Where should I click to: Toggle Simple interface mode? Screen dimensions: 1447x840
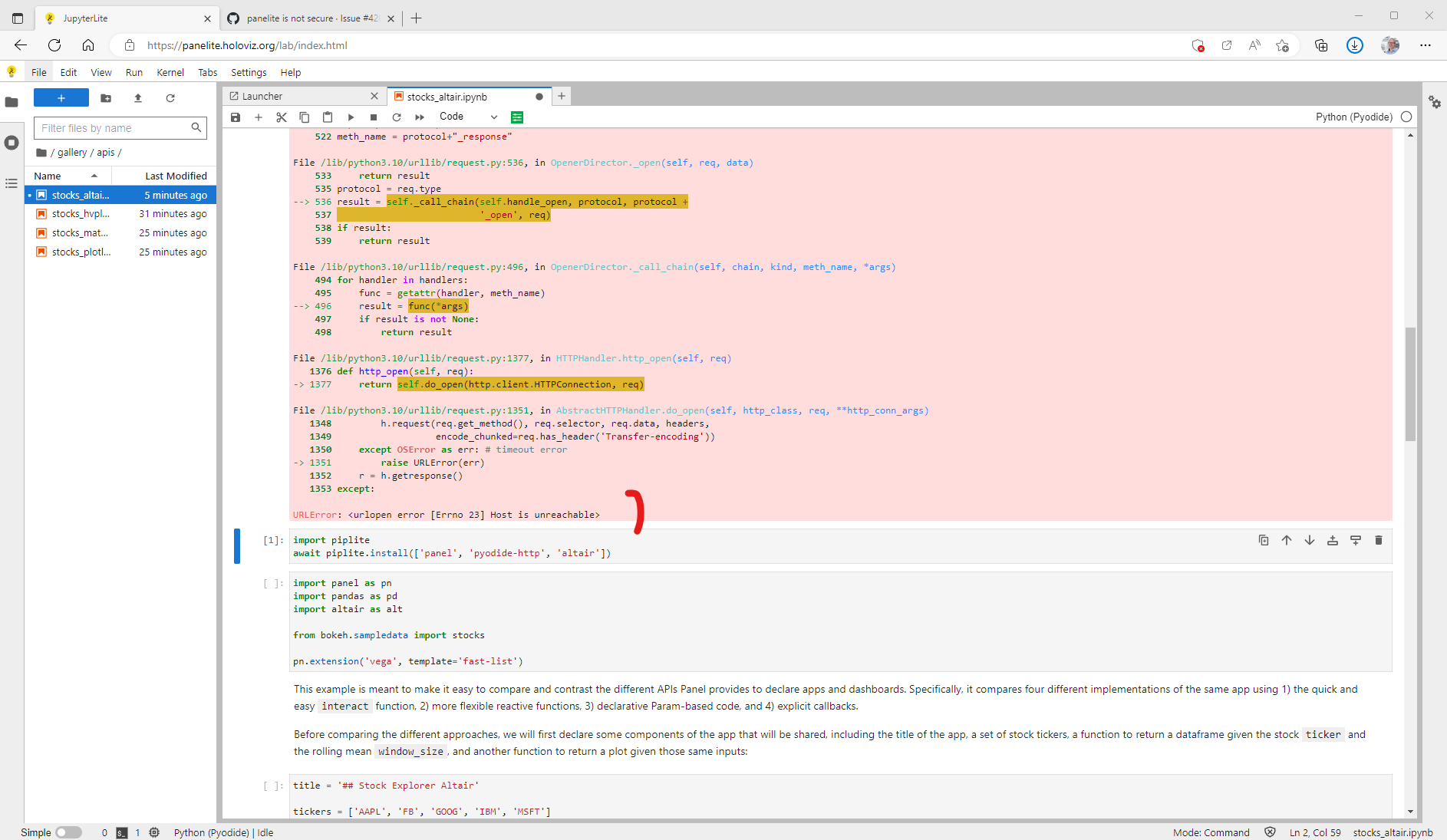[69, 832]
